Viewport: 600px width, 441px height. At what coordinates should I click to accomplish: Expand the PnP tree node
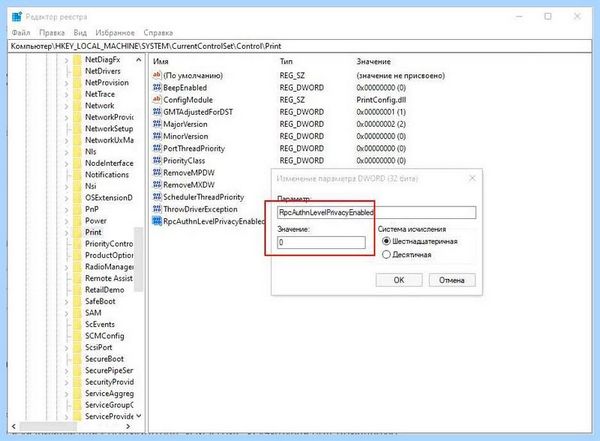pos(66,210)
